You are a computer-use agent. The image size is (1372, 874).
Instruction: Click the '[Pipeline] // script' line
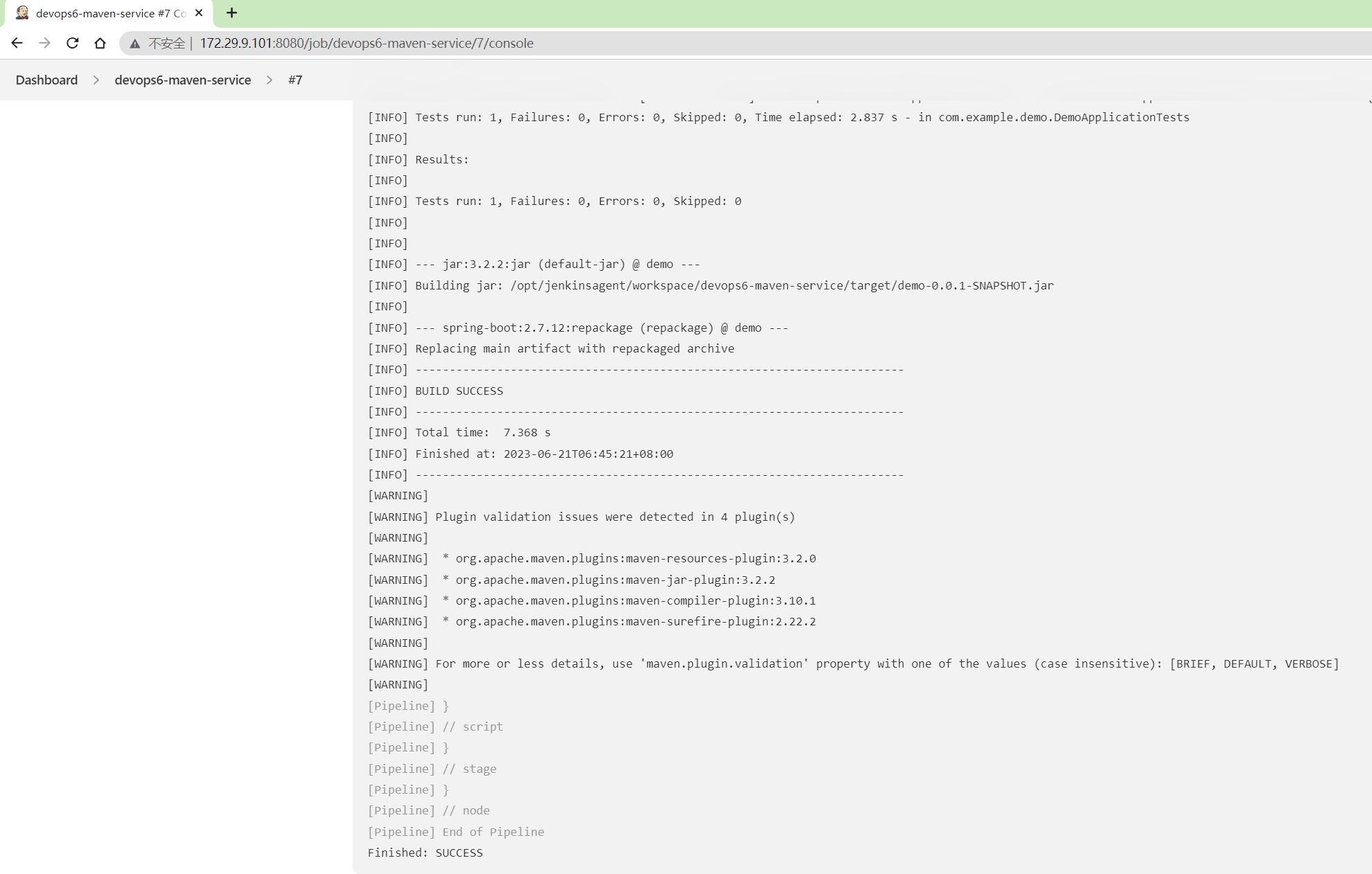[x=435, y=726]
